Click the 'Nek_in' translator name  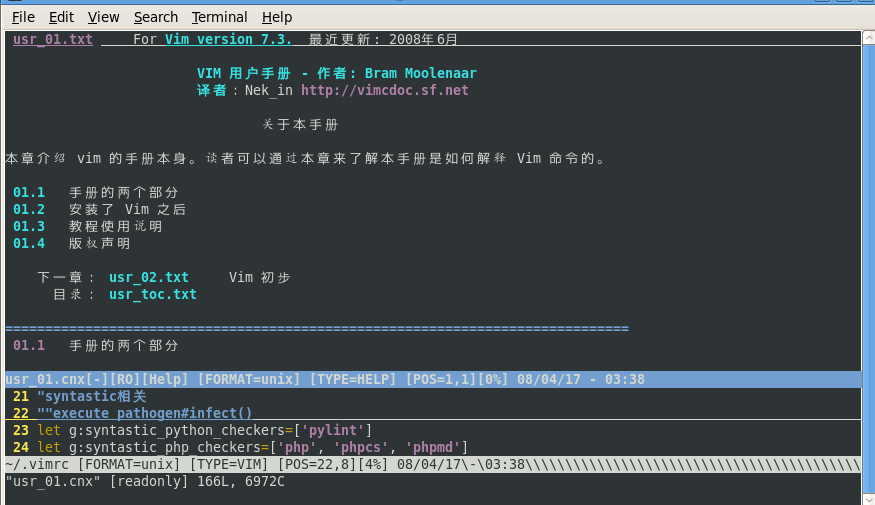click(269, 90)
